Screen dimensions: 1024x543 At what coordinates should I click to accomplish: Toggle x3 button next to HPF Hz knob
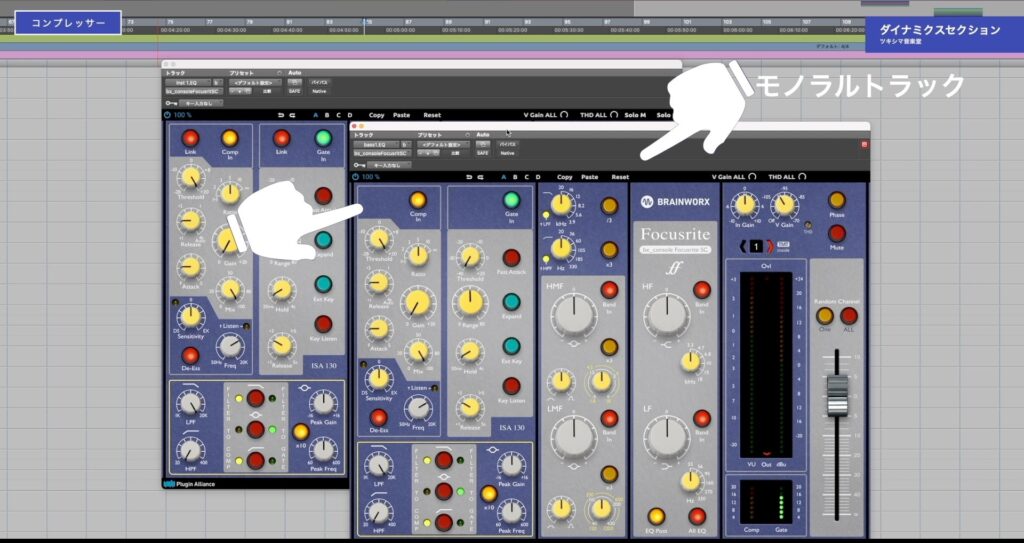609,250
